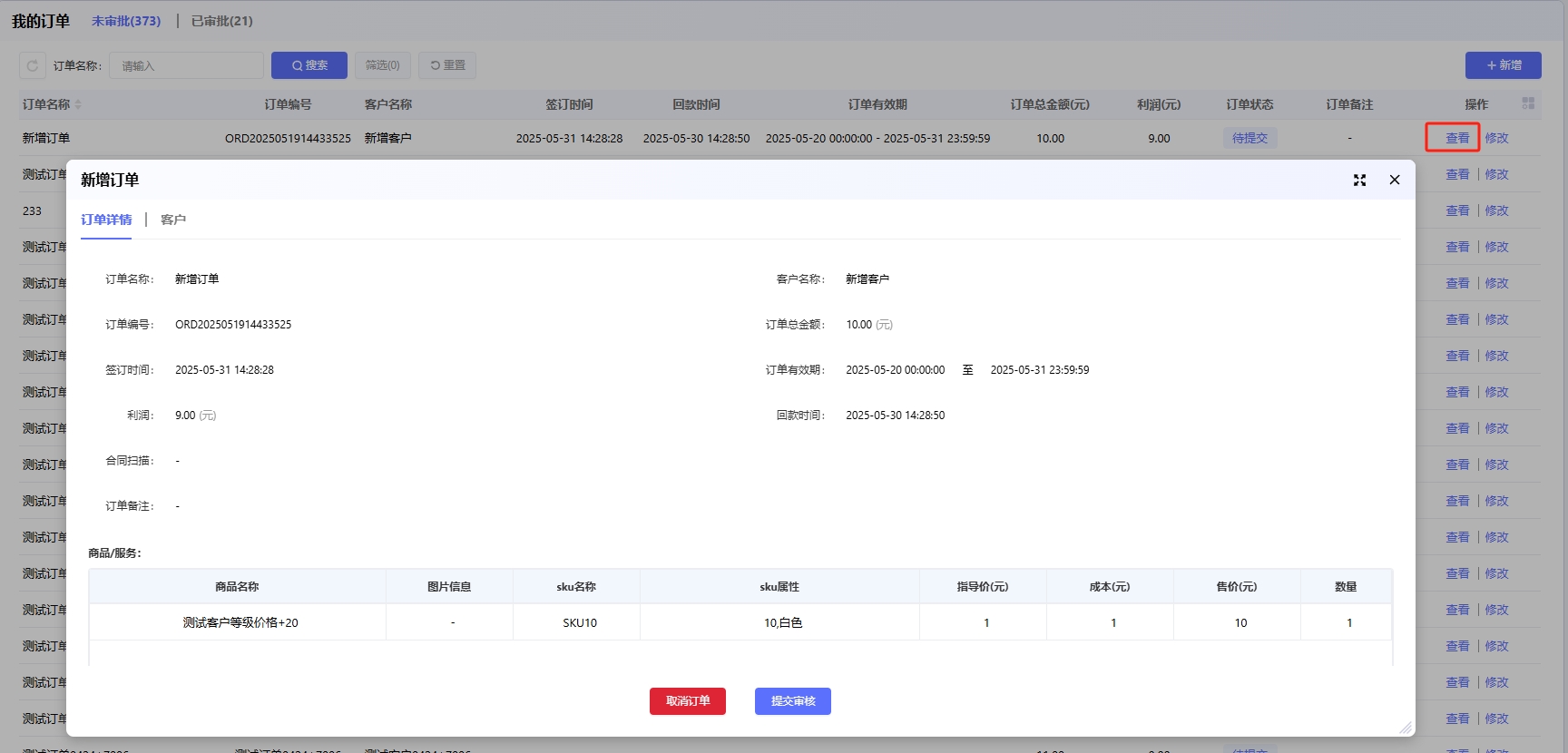Image resolution: width=1568 pixels, height=753 pixels.
Task: Click the refresh icon beside order name
Action: pyautogui.click(x=33, y=65)
